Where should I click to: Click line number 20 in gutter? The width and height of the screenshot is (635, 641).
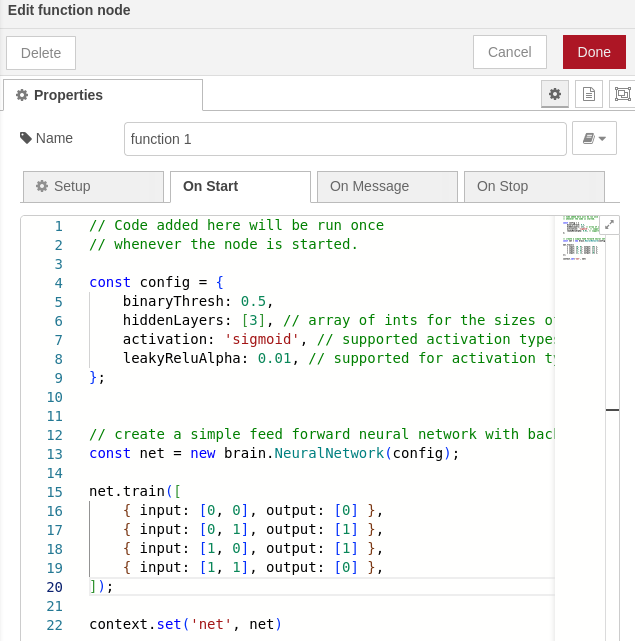click(x=54, y=587)
